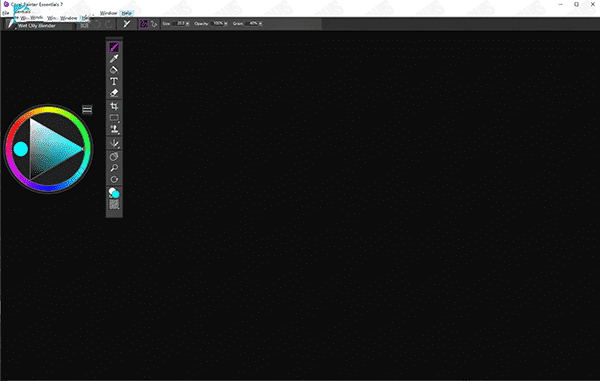Click the Undo arrow in the property bar
600x381 pixels.
click(97, 25)
